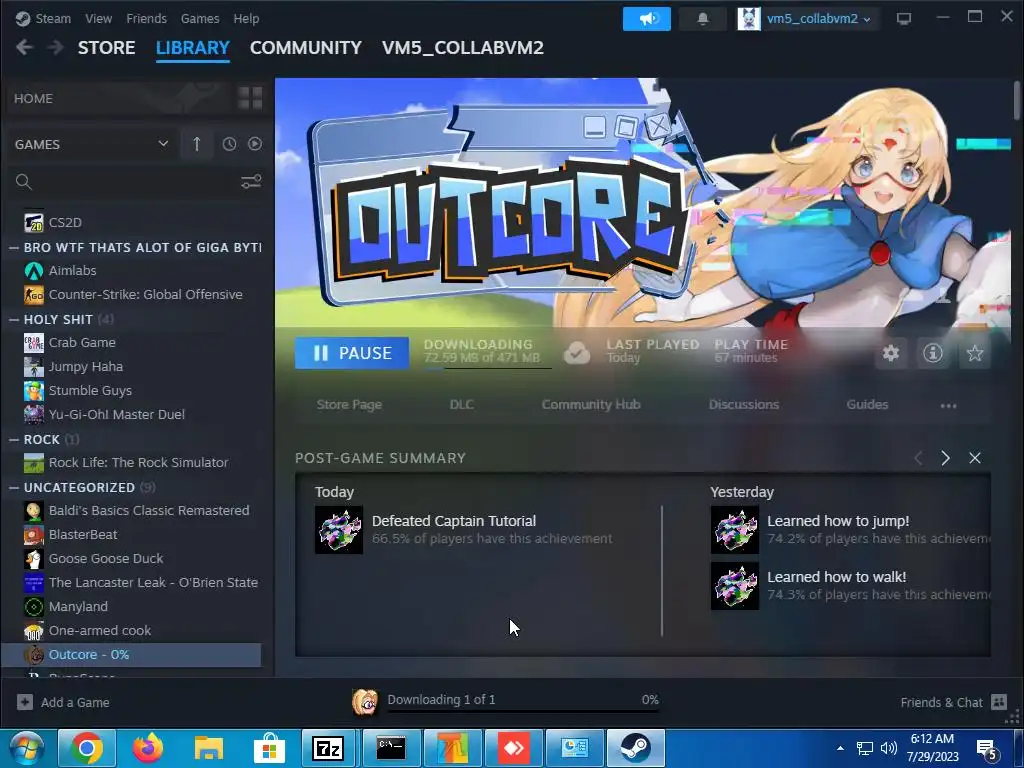
Task: Switch library to grid collections view
Action: pyautogui.click(x=250, y=98)
